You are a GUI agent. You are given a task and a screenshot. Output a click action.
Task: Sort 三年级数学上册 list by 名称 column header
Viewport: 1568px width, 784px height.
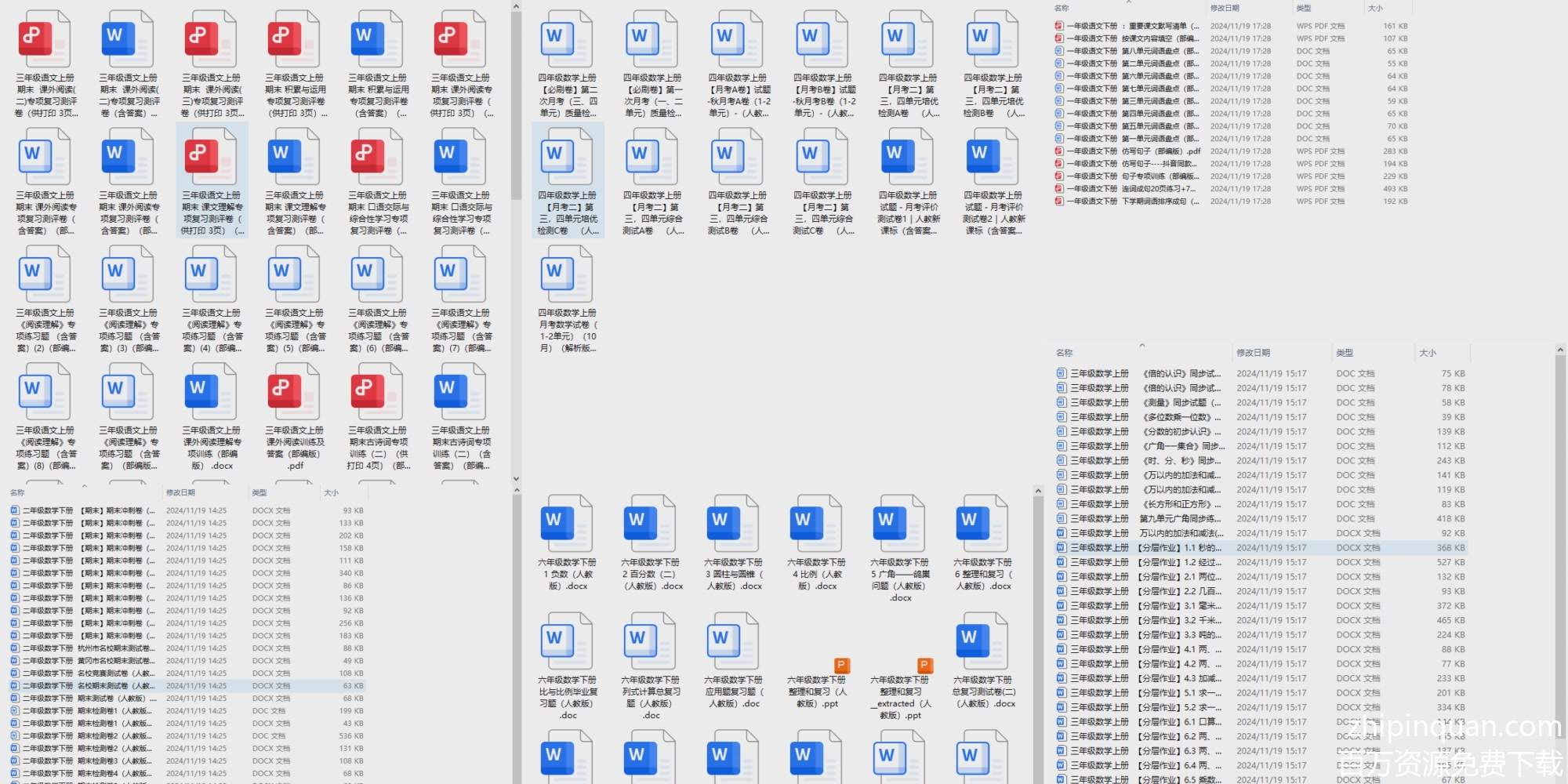pos(1064,353)
